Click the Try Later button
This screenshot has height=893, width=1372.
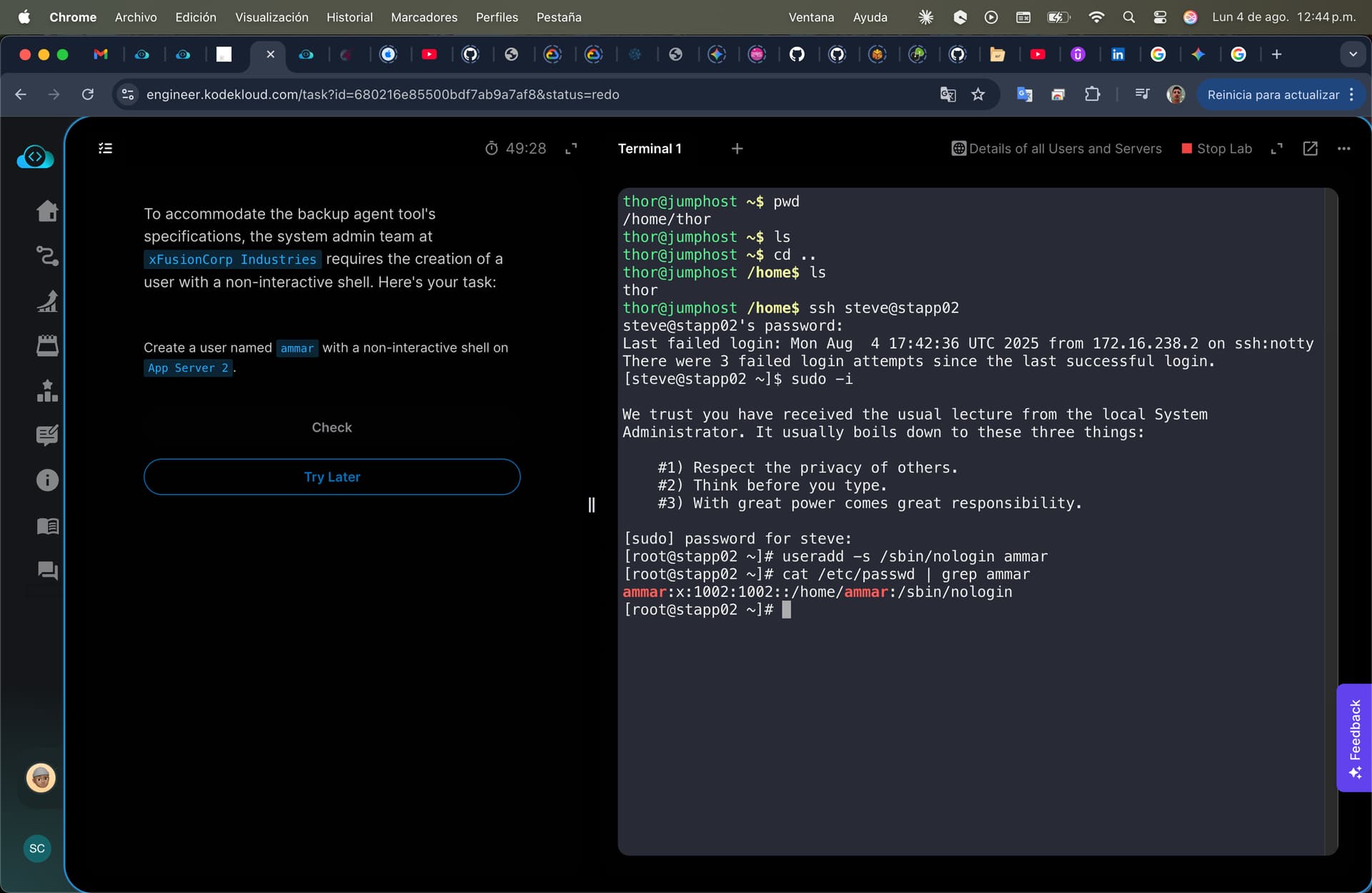(x=332, y=477)
